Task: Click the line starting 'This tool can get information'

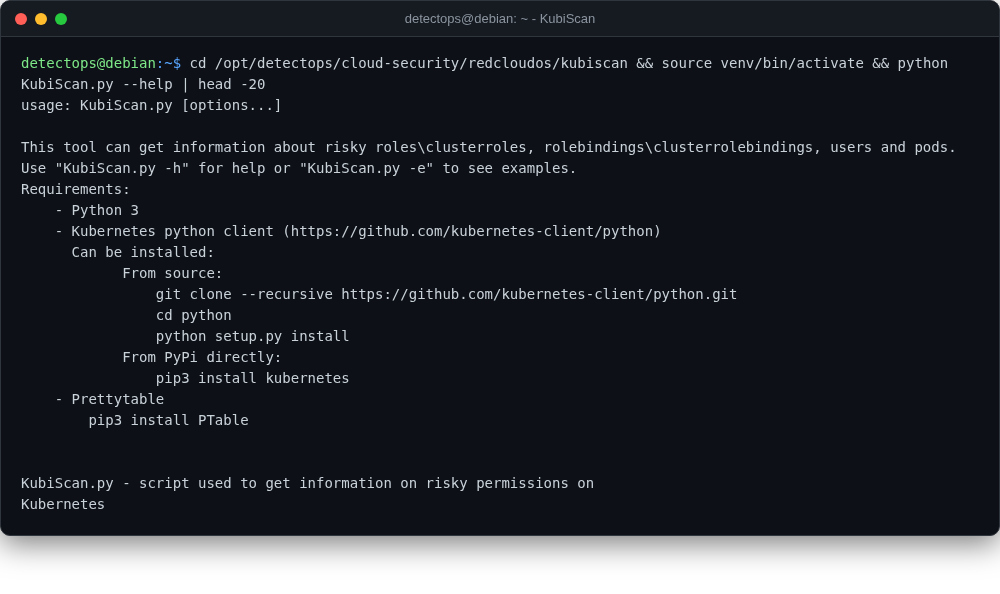Action: 489,147
